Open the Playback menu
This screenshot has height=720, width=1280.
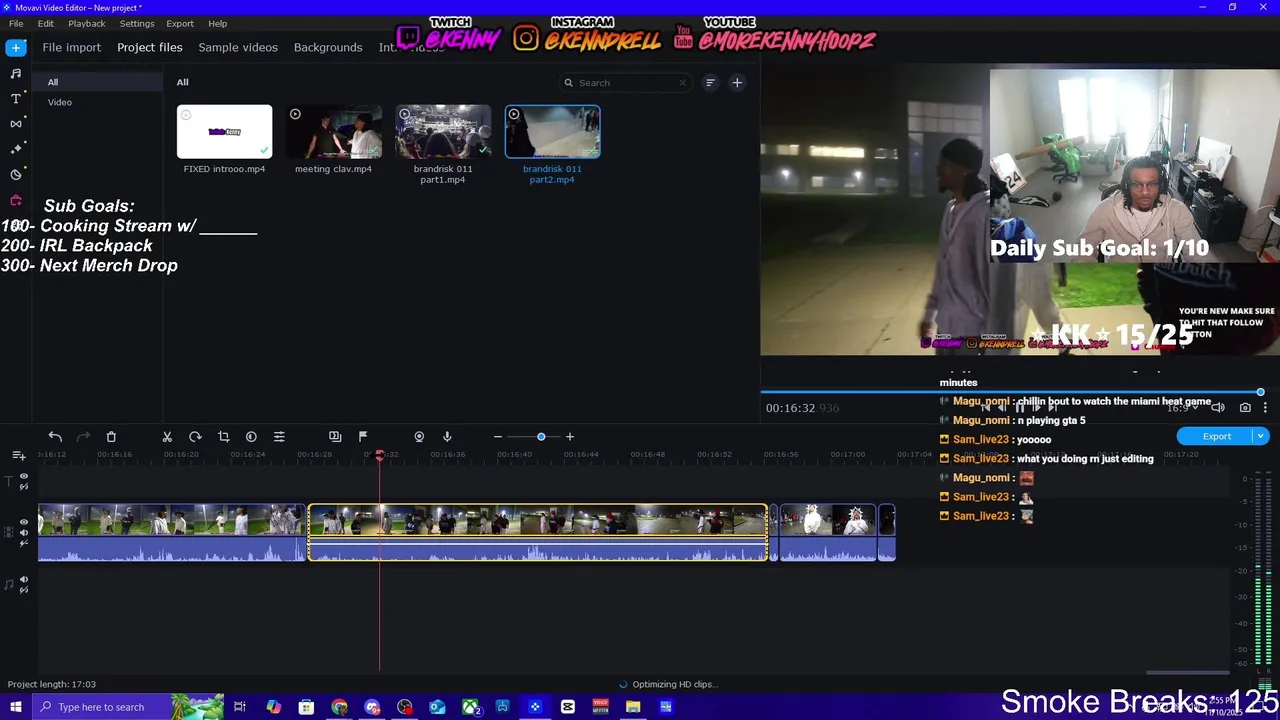87,23
